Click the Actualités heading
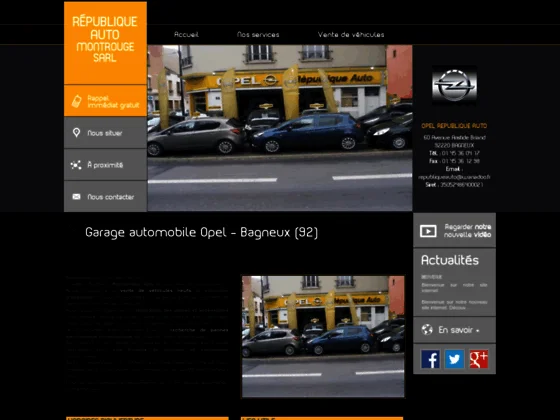560x420 pixels. click(450, 260)
